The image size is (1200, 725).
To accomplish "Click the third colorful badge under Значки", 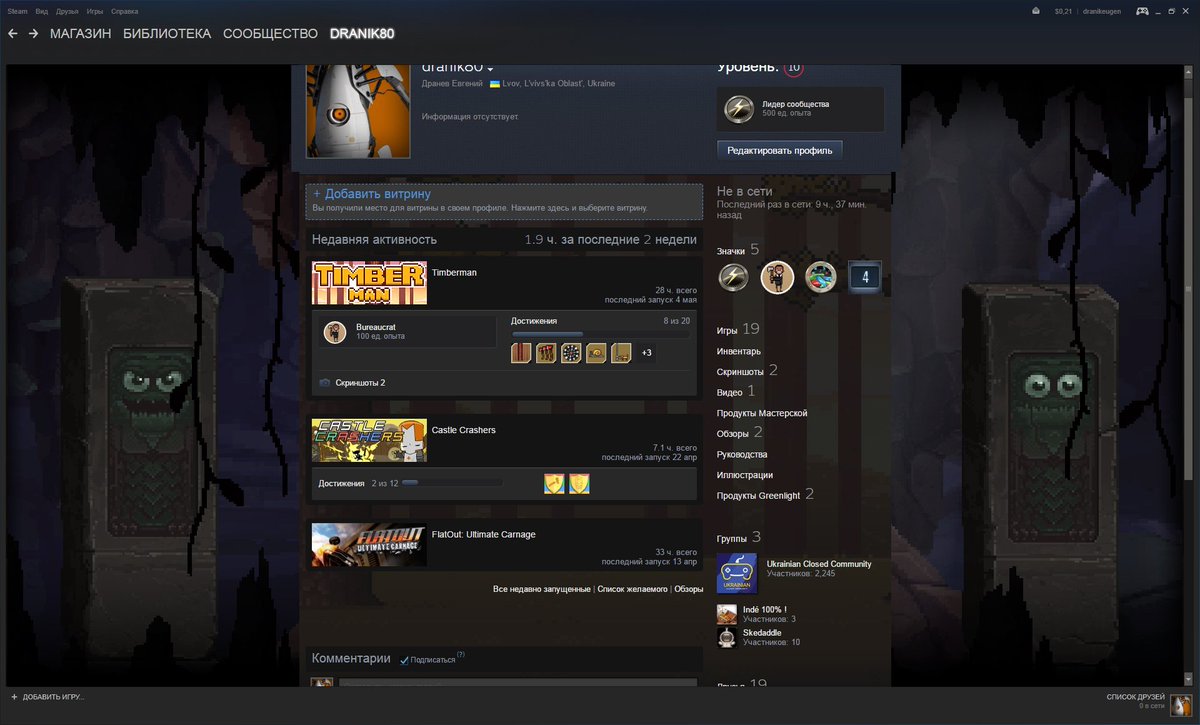I will click(x=821, y=277).
